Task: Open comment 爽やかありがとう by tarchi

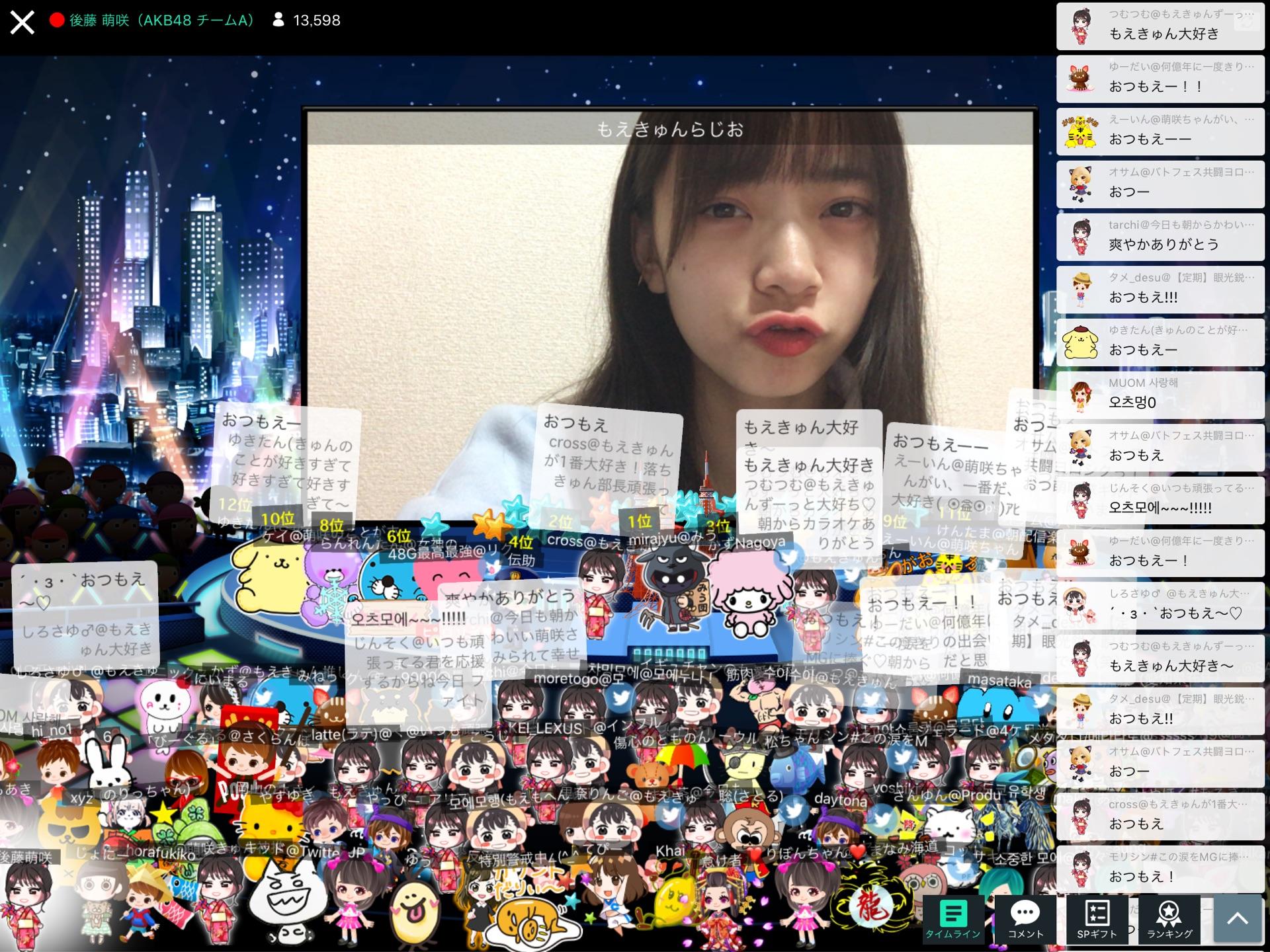Action: pyautogui.click(x=1160, y=237)
